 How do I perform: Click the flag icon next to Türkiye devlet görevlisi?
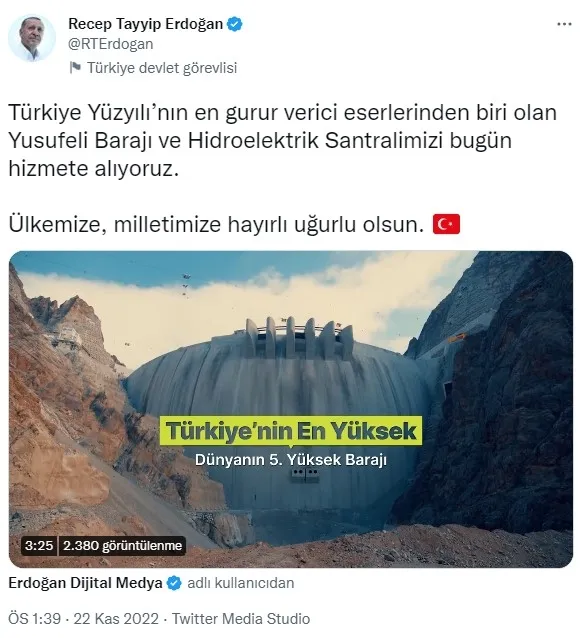click(75, 68)
